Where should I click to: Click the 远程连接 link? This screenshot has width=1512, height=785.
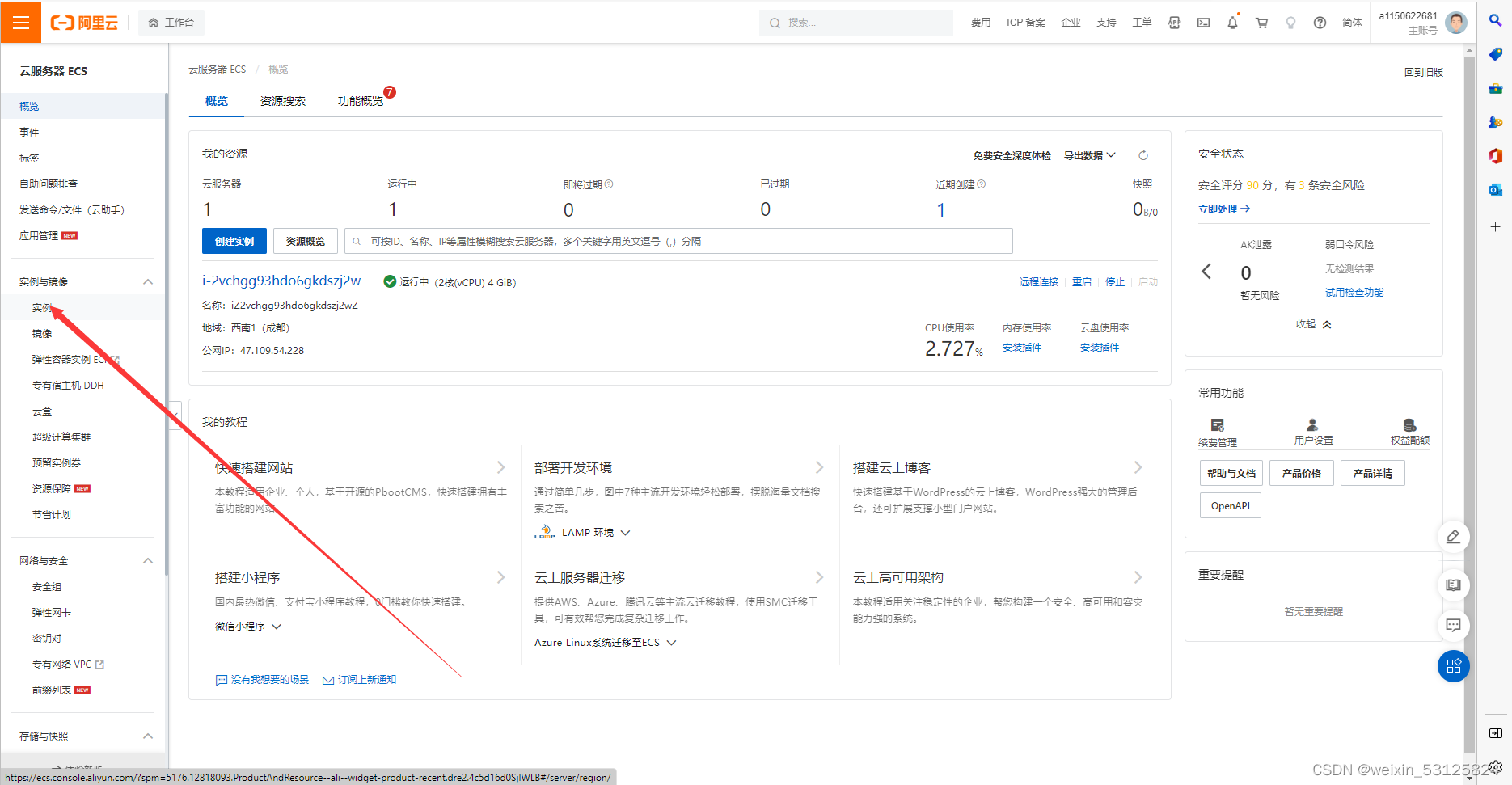[x=1039, y=282]
